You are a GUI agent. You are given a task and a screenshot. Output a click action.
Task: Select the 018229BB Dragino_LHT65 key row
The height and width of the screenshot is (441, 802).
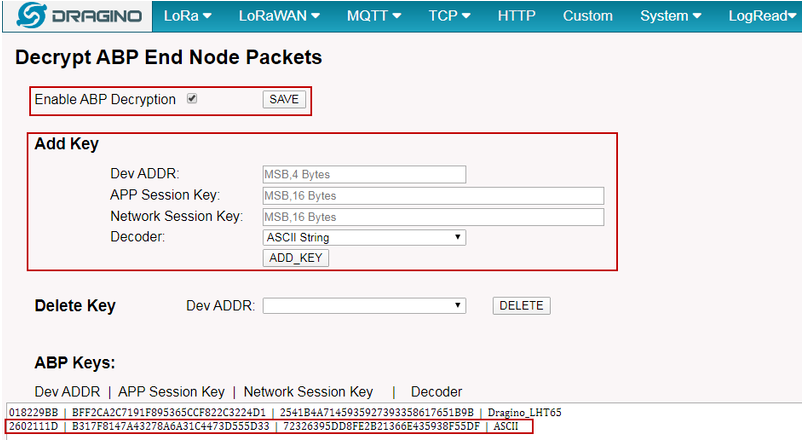pos(285,412)
